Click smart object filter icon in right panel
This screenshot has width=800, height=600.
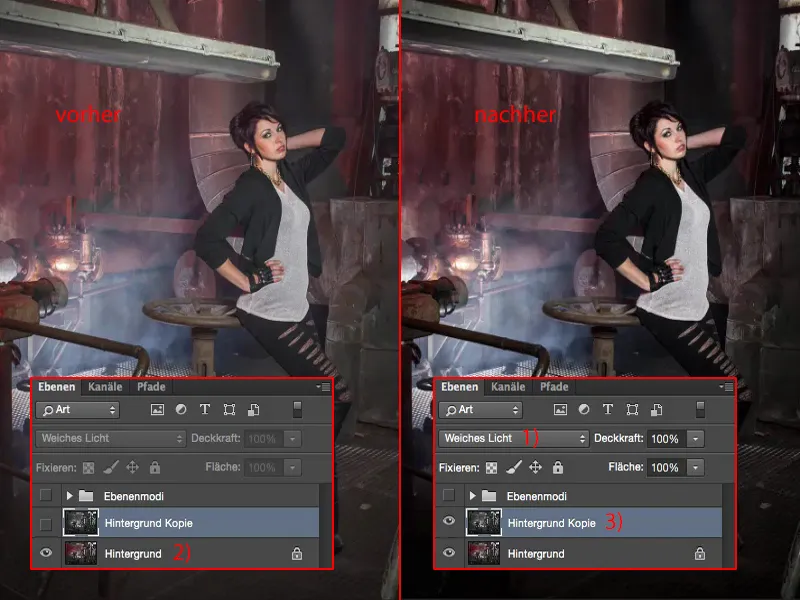657,410
